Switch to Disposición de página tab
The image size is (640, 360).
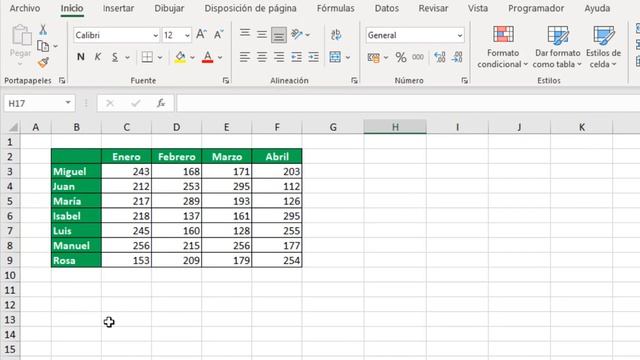(x=251, y=8)
